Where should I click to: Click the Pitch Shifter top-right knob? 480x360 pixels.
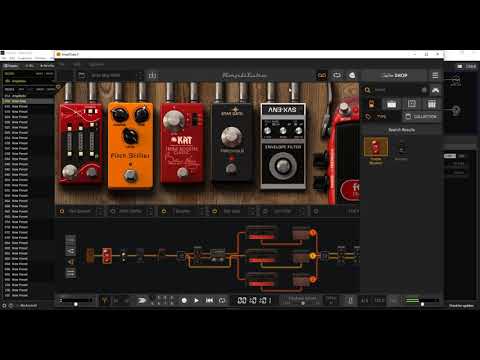(142, 115)
